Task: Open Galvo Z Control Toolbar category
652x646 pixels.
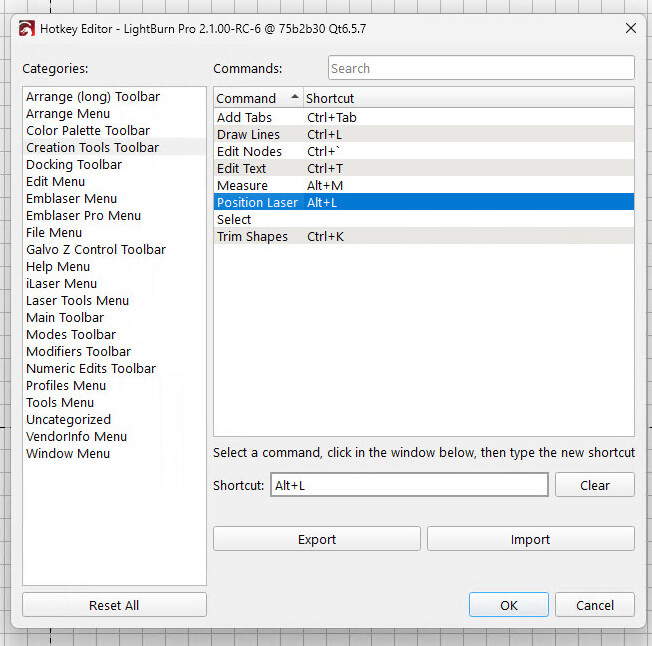Action: 96,249
